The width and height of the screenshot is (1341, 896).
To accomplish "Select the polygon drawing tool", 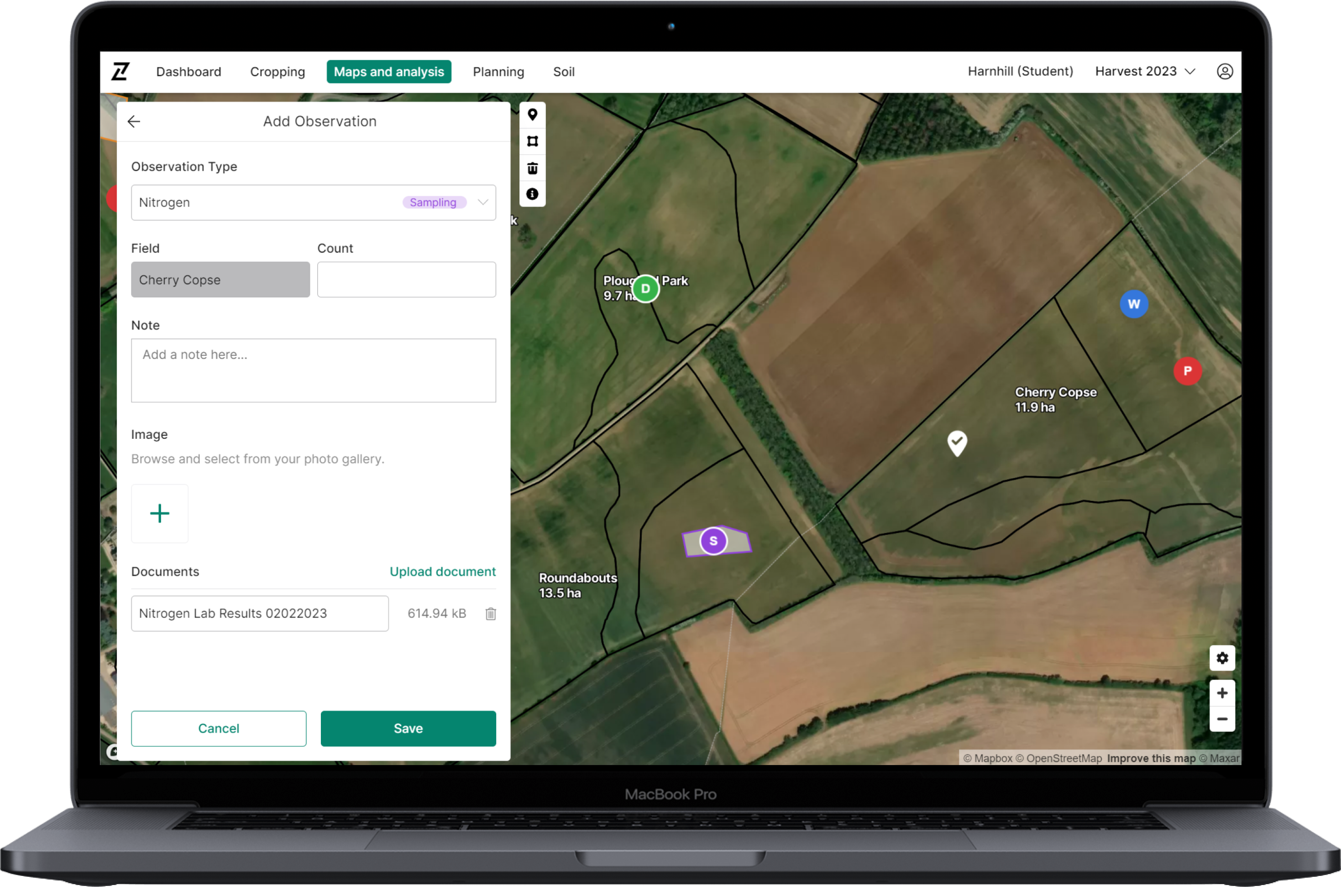I will pos(532,141).
